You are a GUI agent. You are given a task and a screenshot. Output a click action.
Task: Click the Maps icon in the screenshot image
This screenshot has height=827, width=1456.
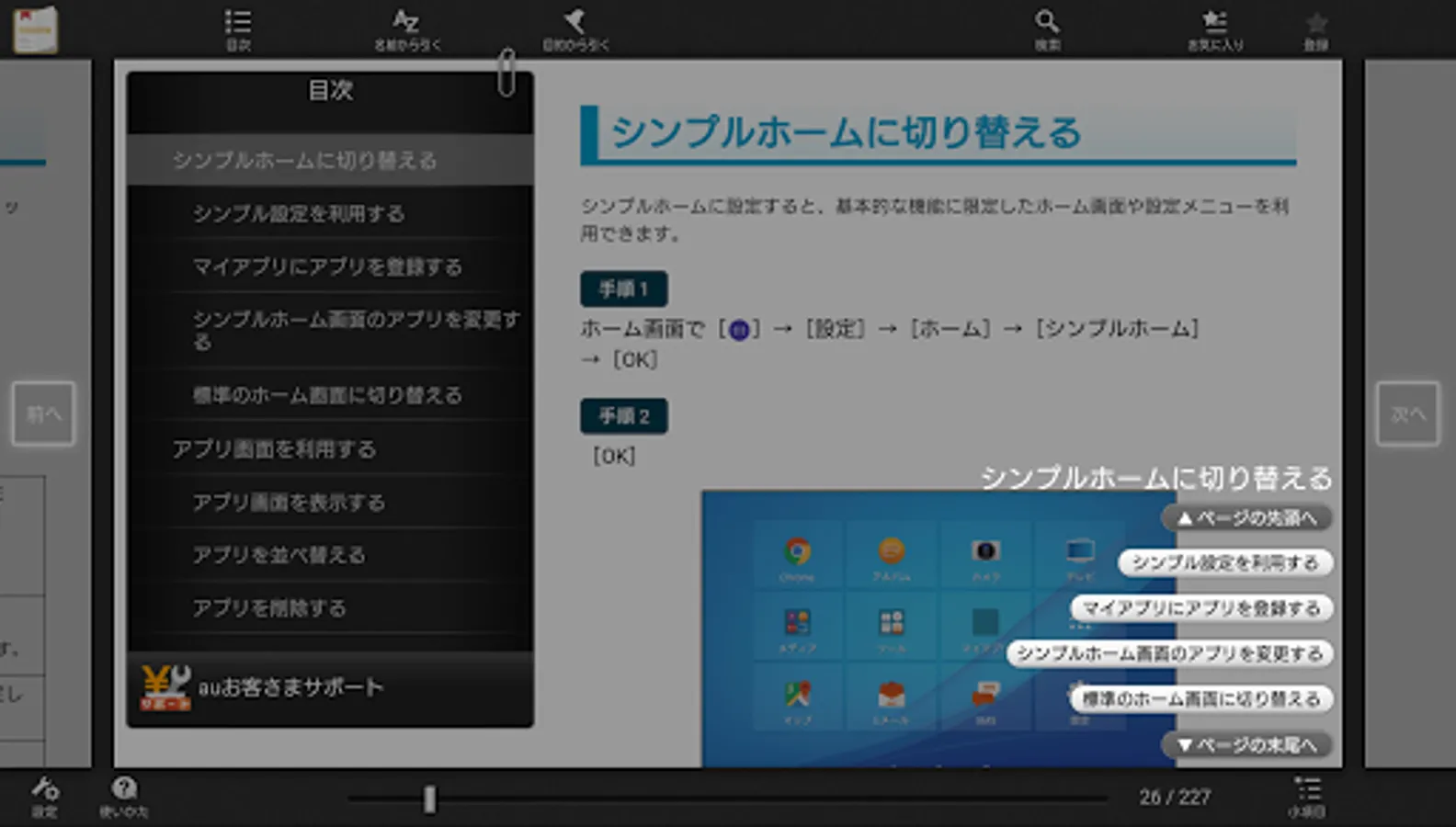(x=797, y=694)
